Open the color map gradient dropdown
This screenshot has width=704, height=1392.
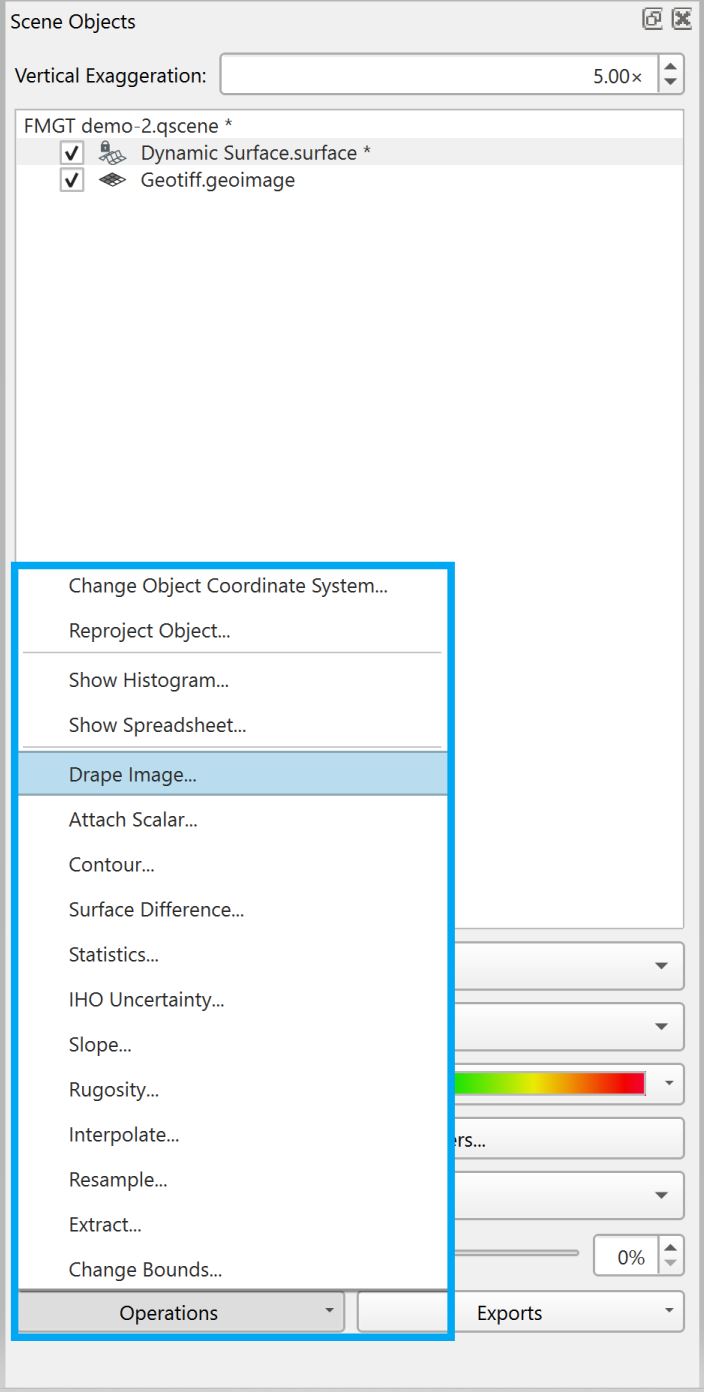click(669, 1083)
